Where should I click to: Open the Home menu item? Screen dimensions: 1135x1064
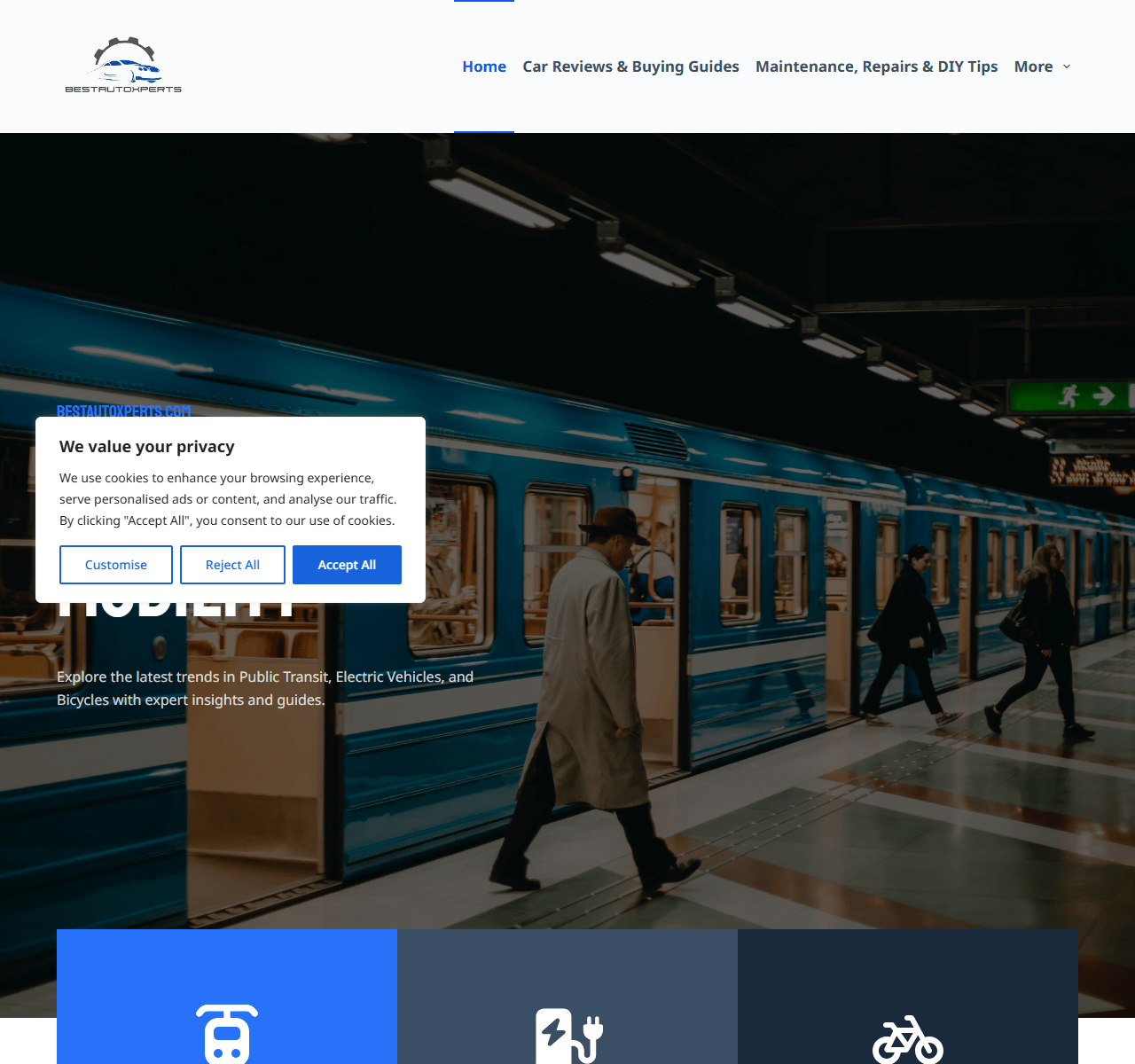click(x=484, y=66)
